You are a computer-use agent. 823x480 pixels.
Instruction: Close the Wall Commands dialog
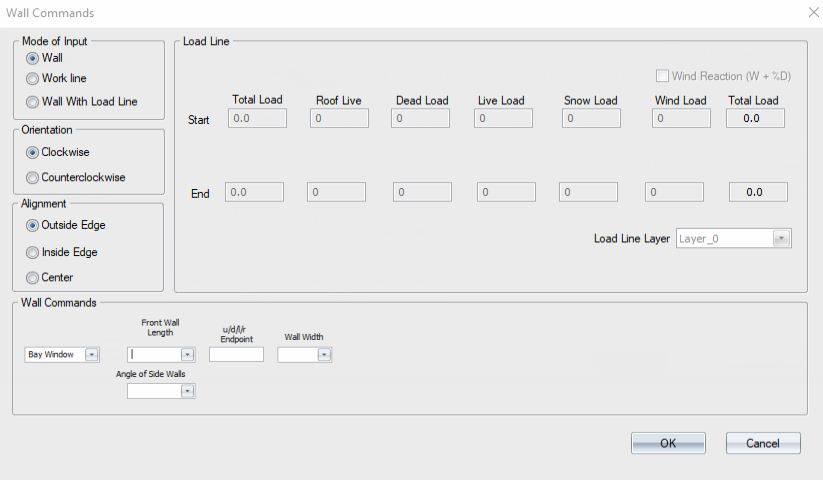coord(814,12)
